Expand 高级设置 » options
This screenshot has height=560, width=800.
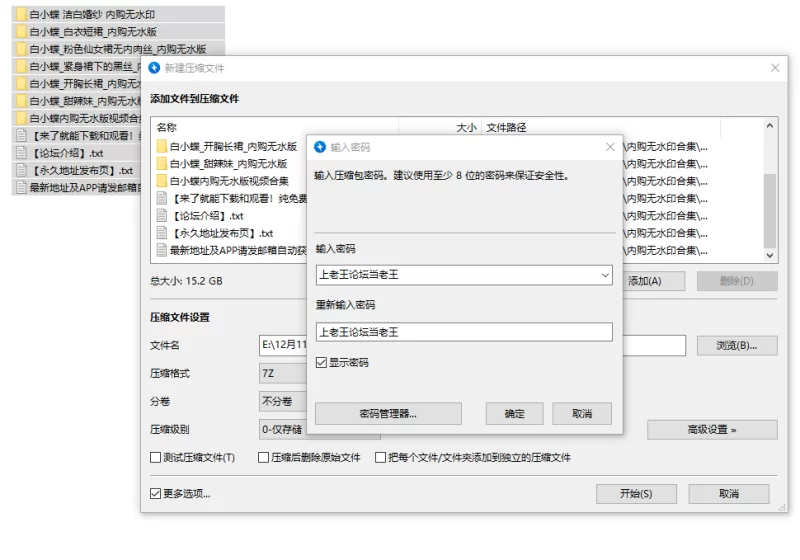tap(712, 429)
